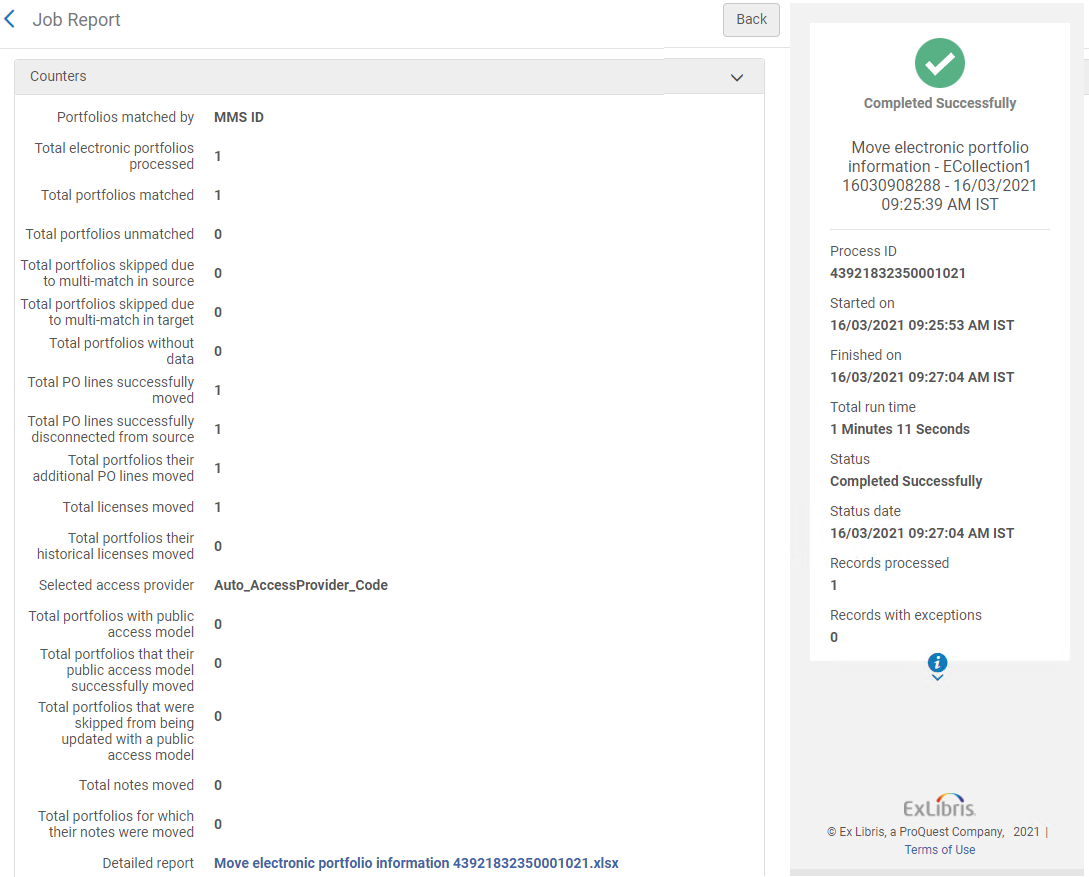Open the Terms of Use link
The height and width of the screenshot is (877, 1089).
(940, 849)
